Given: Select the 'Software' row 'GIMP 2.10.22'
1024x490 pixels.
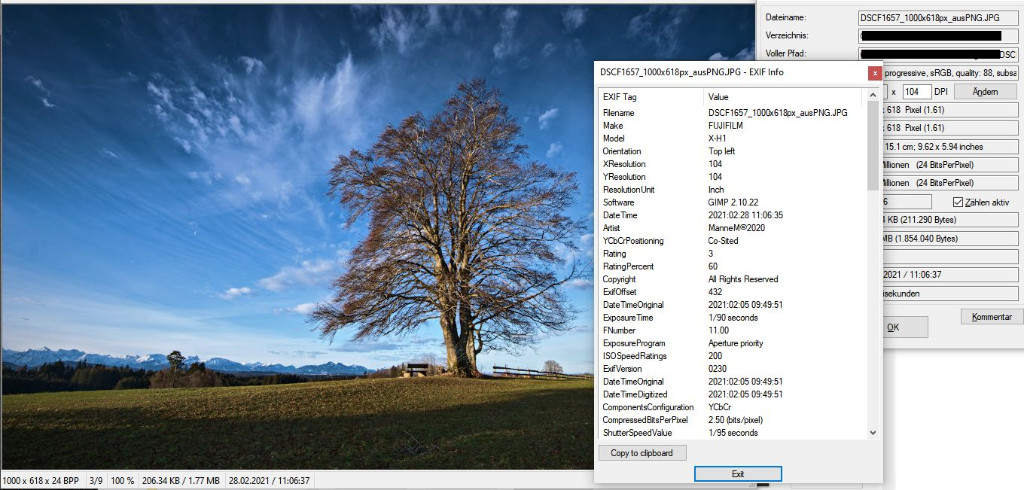Looking at the screenshot, I should pyautogui.click(x=733, y=203).
